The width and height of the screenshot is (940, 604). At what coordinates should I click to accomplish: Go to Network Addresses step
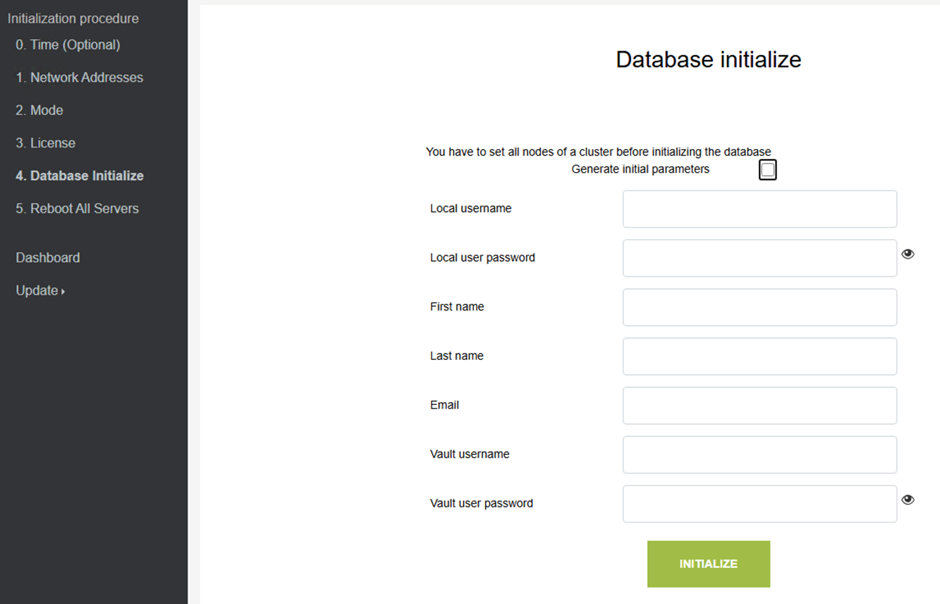tap(79, 78)
